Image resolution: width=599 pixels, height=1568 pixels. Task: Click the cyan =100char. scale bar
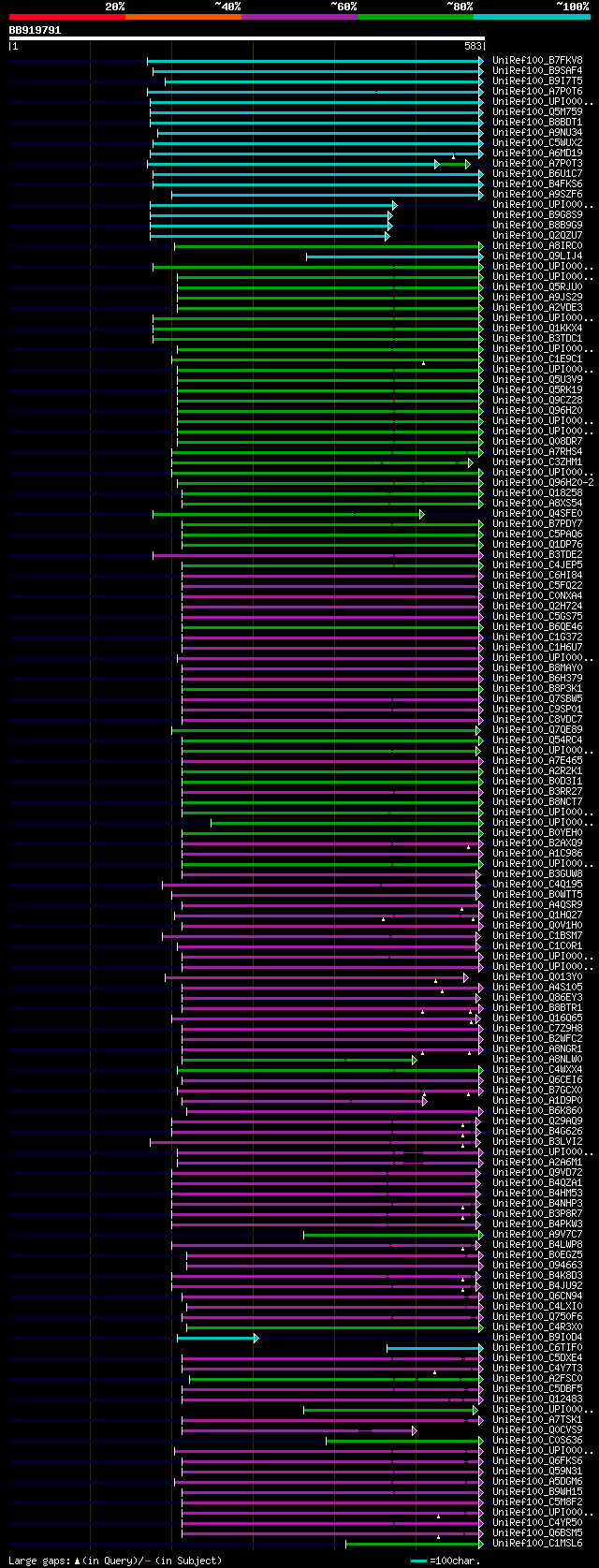click(x=418, y=1561)
